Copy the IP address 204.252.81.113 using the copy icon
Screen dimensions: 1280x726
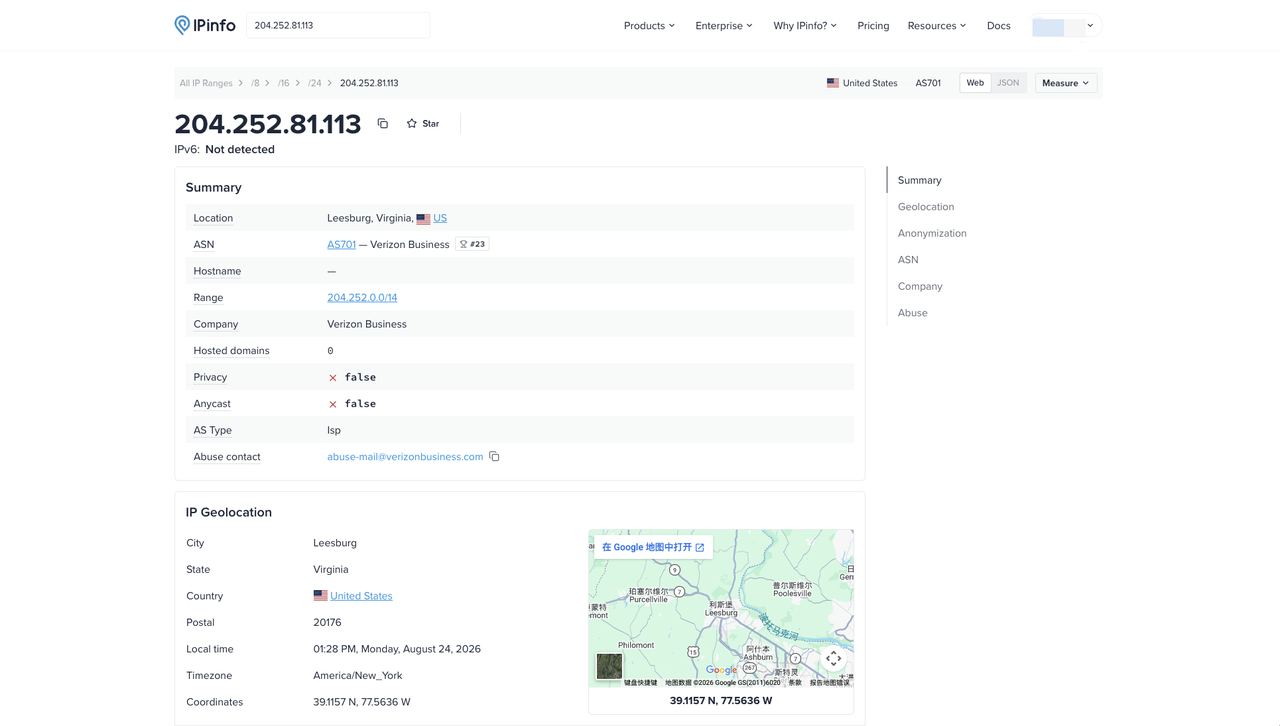point(382,123)
